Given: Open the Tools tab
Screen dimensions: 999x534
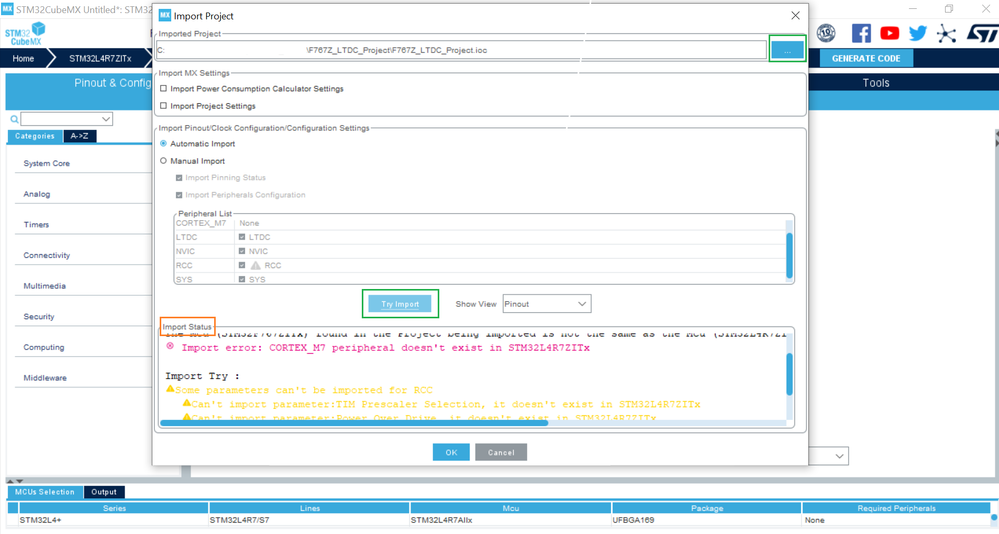Looking at the screenshot, I should click(x=875, y=83).
